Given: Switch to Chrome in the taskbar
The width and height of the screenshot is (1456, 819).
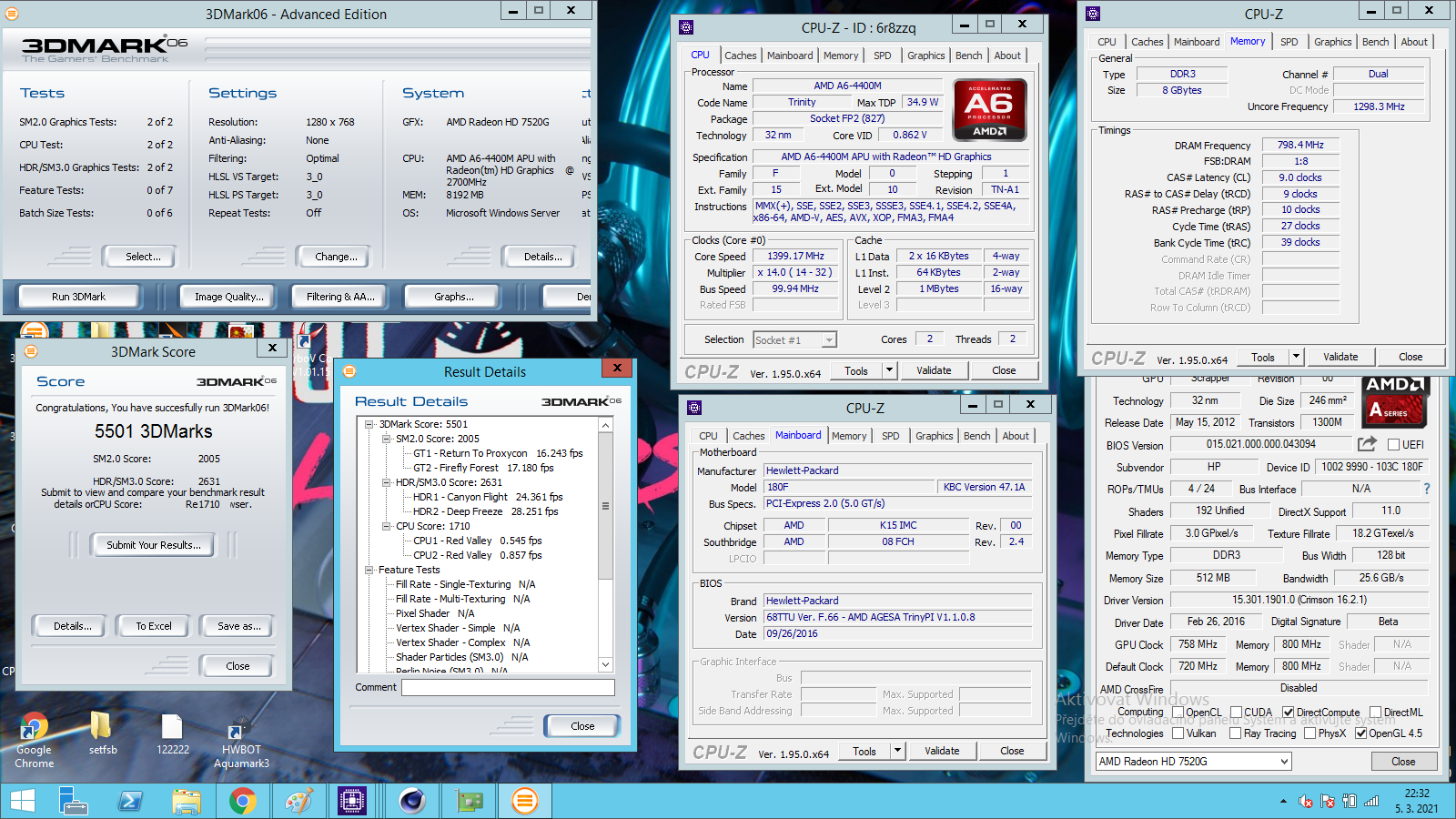Looking at the screenshot, I should coord(242,801).
